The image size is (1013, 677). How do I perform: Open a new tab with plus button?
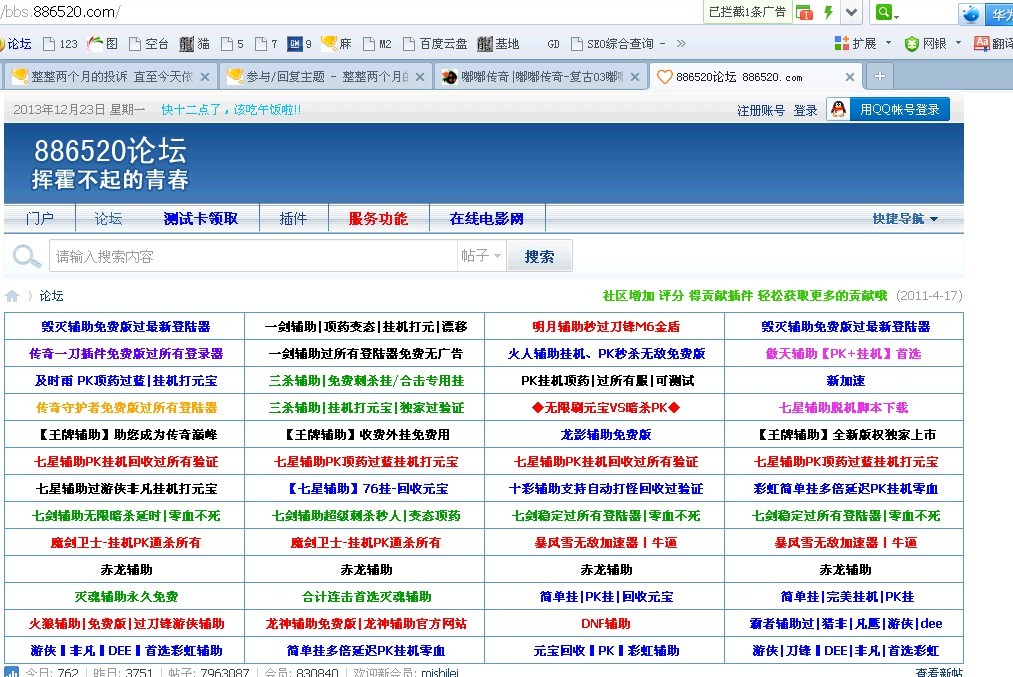pyautogui.click(x=879, y=76)
